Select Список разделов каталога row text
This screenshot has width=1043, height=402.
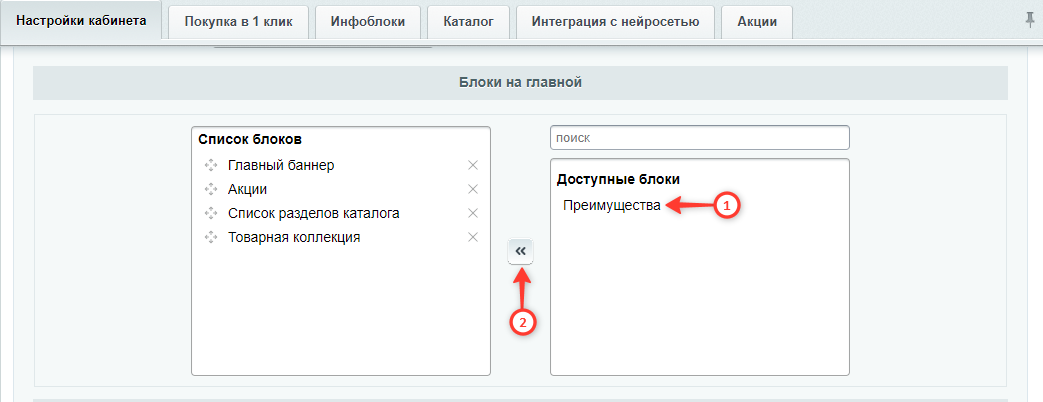point(313,214)
